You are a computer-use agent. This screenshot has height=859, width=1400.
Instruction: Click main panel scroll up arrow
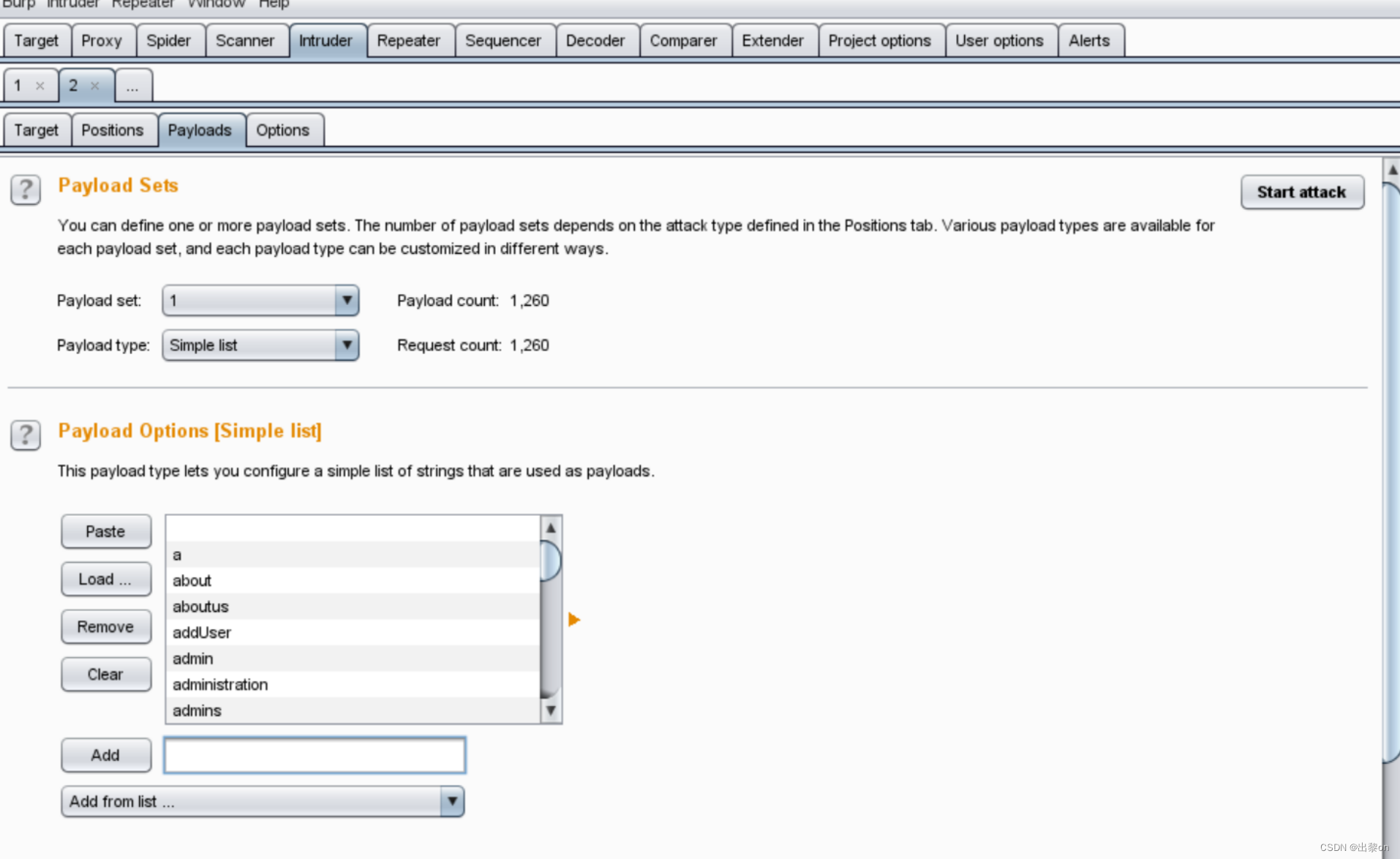click(1392, 169)
